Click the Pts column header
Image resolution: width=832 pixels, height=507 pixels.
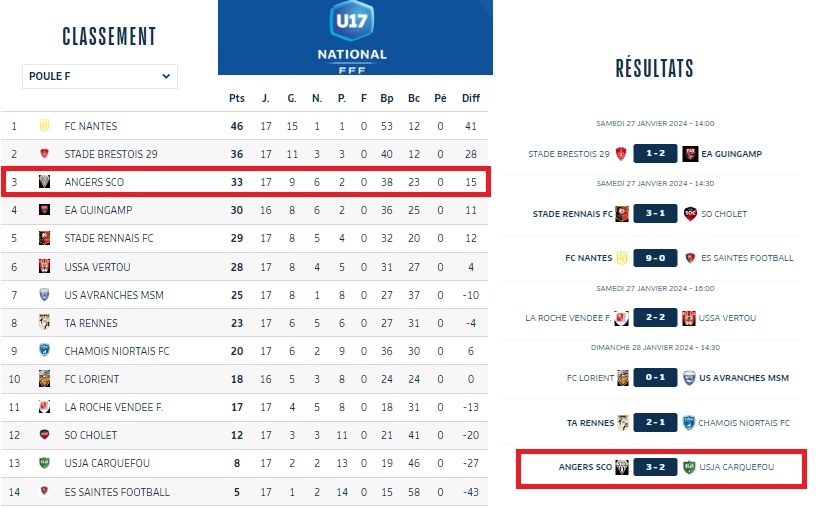[237, 98]
